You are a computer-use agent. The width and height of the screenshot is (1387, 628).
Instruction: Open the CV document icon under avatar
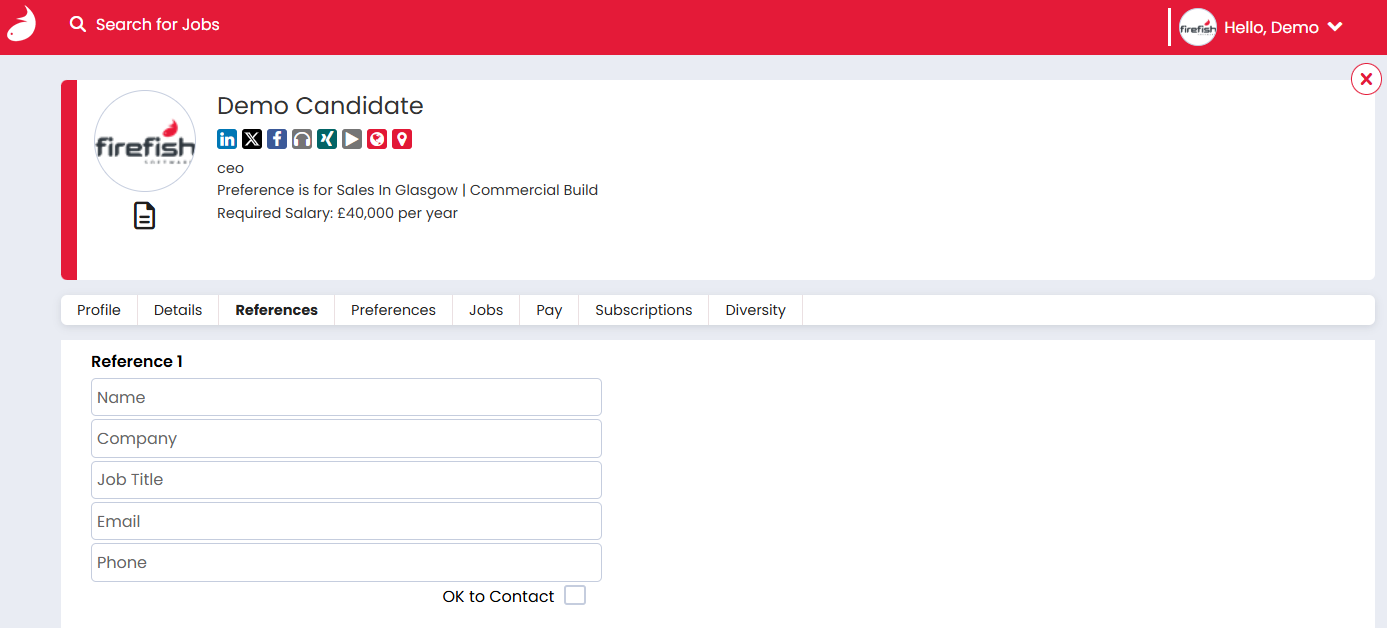tap(145, 215)
